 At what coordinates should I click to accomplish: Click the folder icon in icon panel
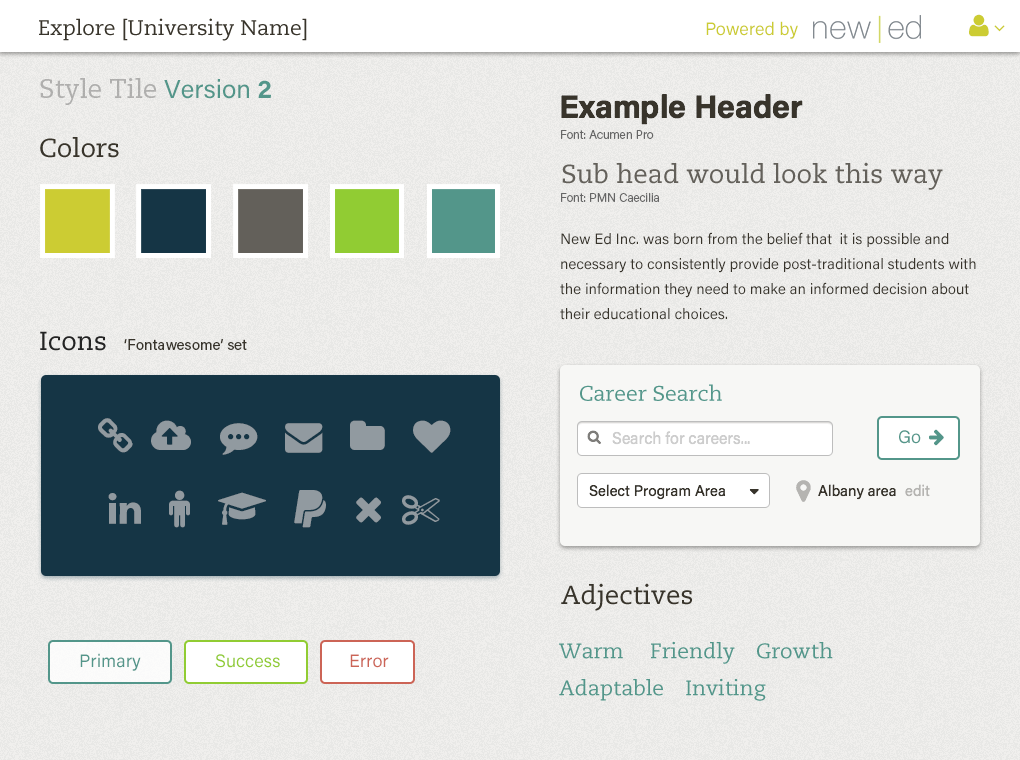tap(368, 435)
